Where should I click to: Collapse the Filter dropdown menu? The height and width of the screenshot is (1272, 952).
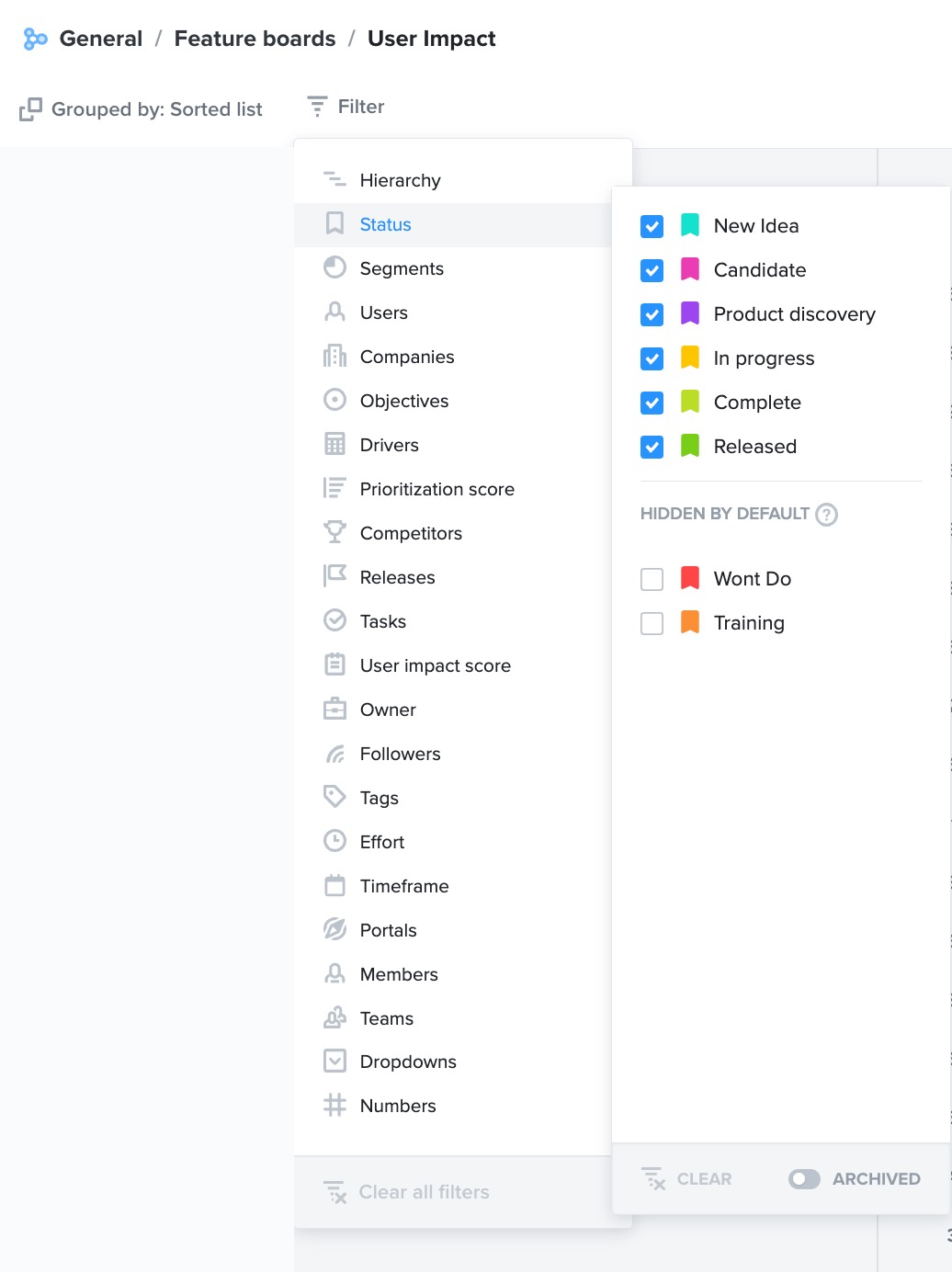pos(346,107)
